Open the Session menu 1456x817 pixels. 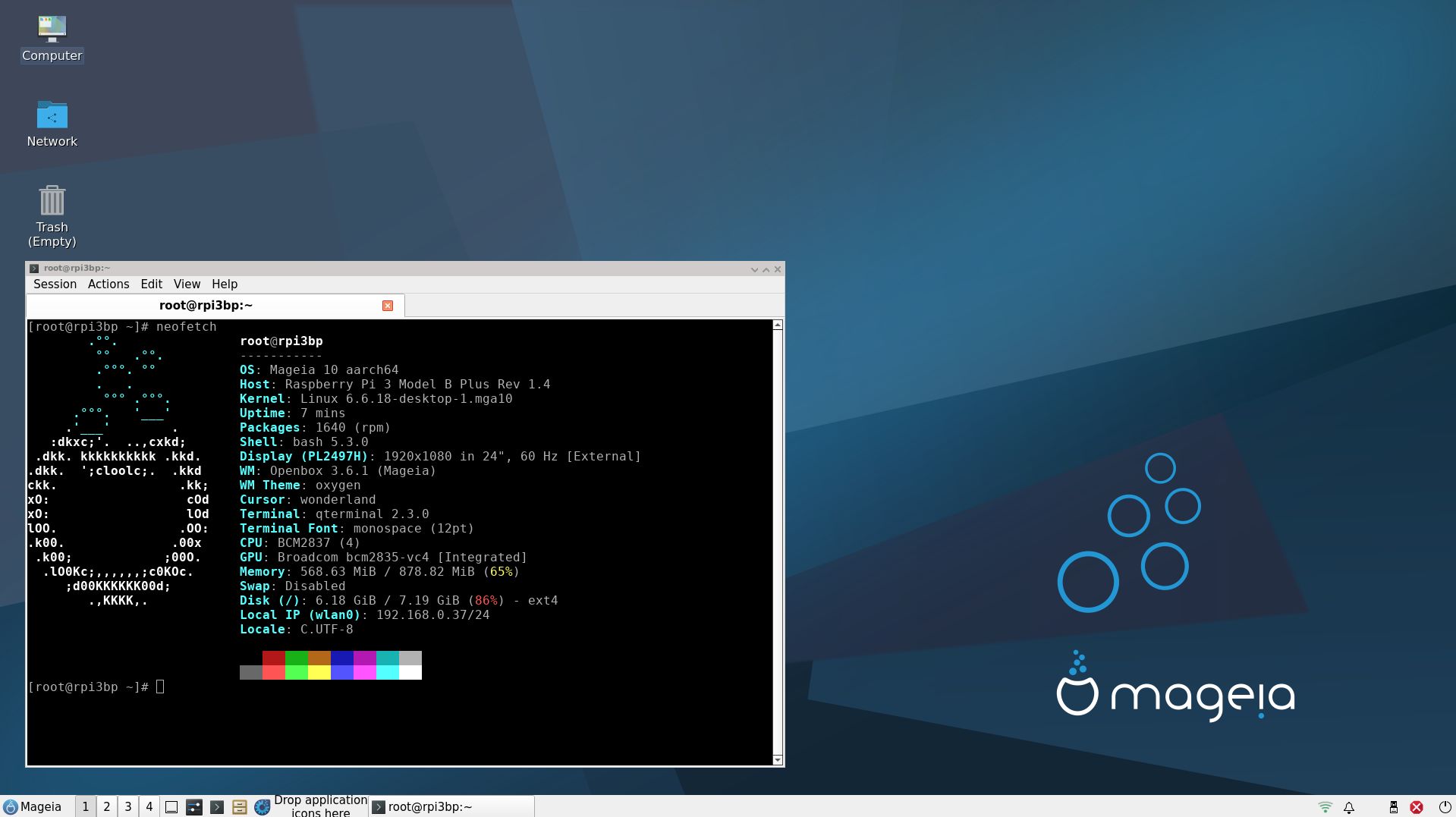coord(55,284)
